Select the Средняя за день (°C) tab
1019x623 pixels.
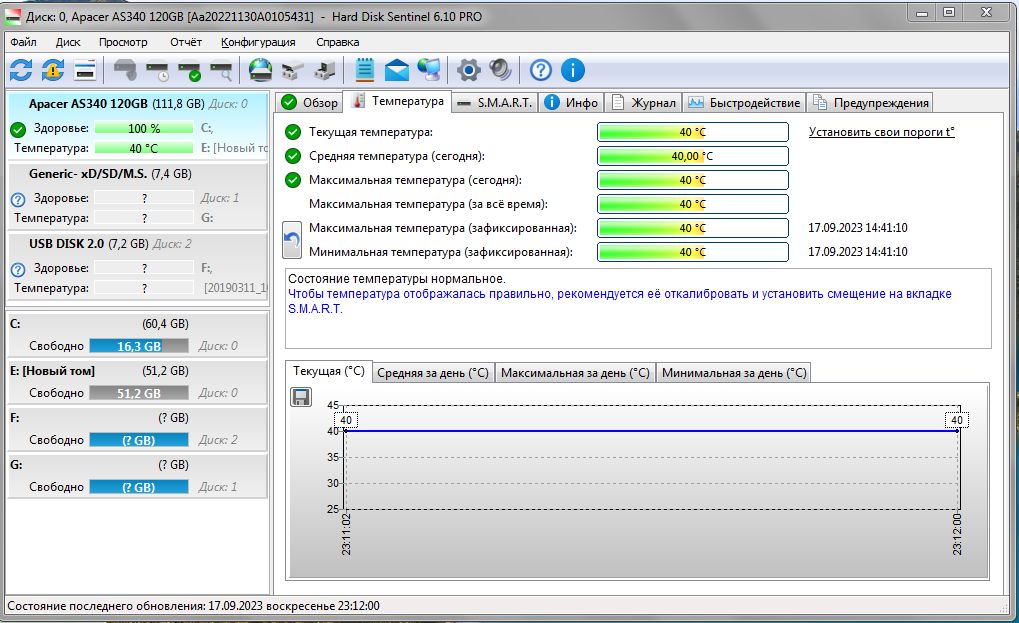(433, 373)
